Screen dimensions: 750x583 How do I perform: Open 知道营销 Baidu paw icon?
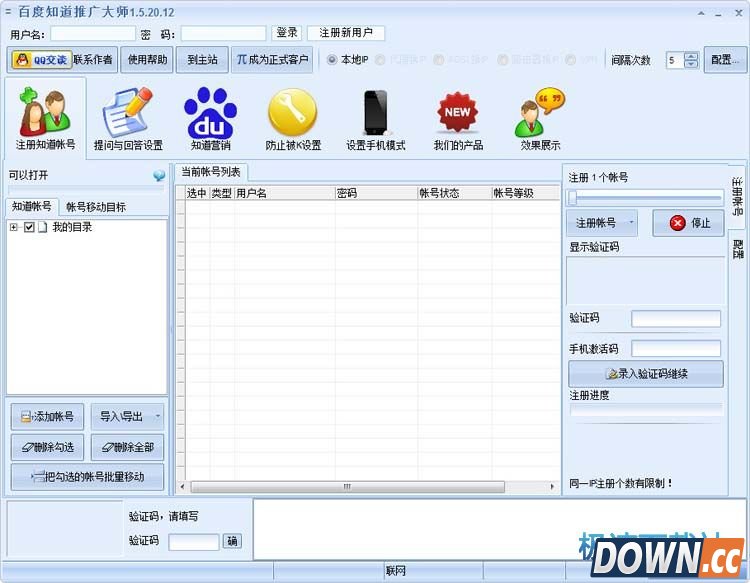tap(210, 113)
